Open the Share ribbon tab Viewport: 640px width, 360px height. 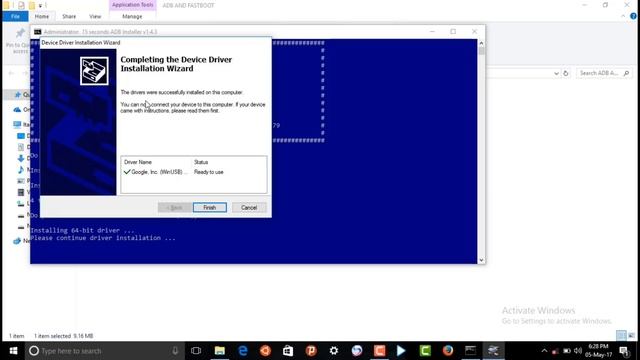point(69,16)
